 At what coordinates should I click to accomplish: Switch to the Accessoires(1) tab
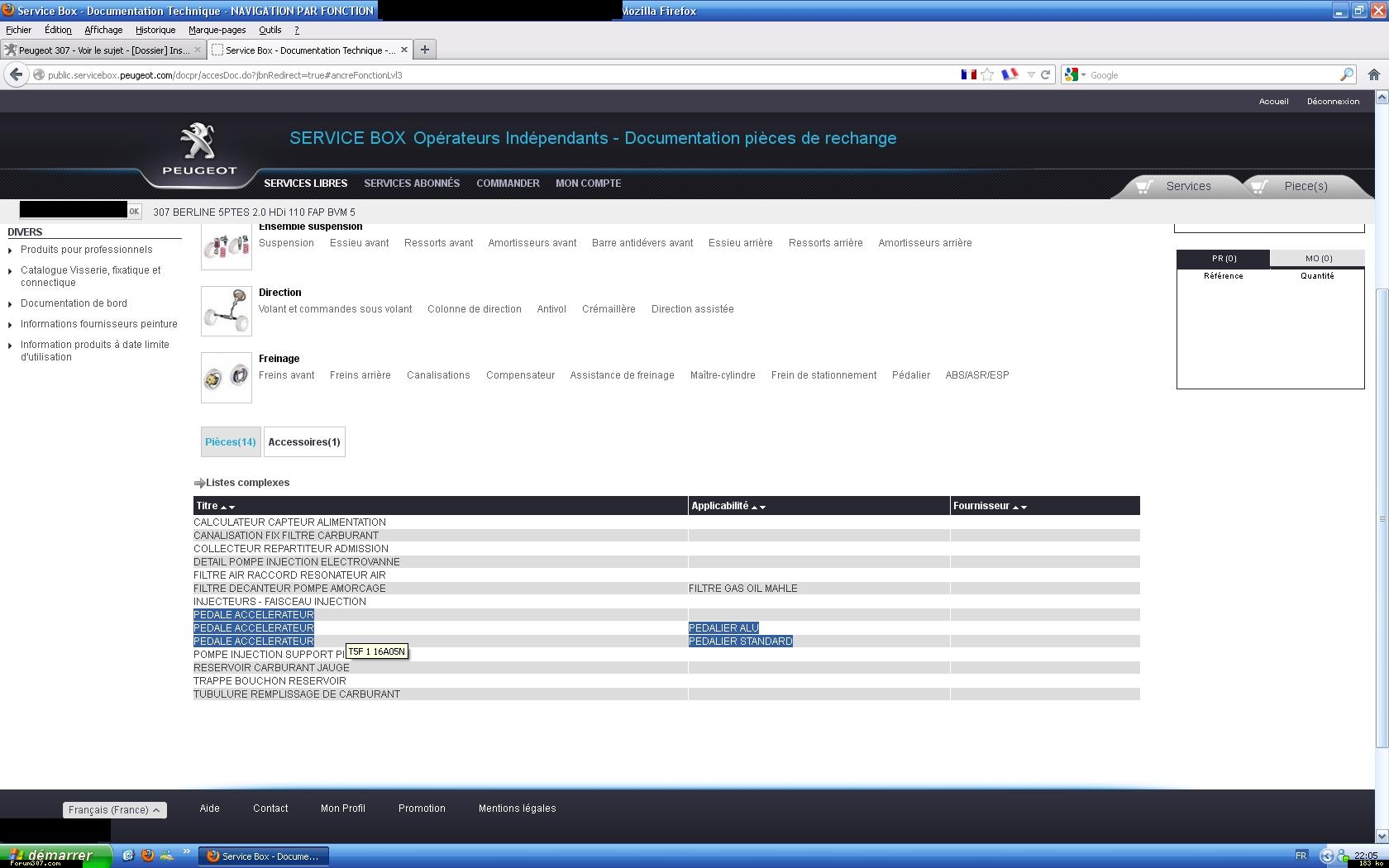(x=304, y=442)
